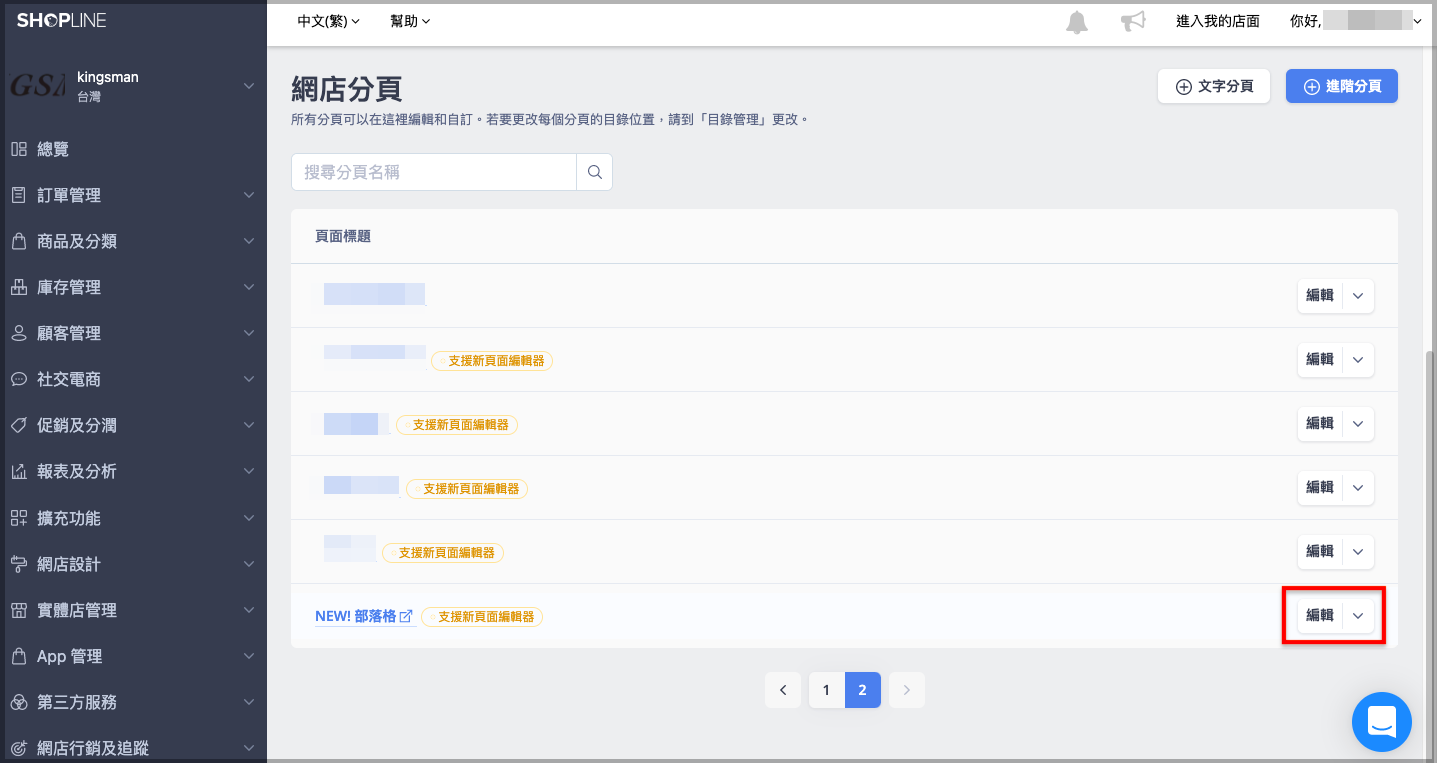Open dropdown arrow beside 編輯 in first page row
Image resolution: width=1437 pixels, height=763 pixels.
coord(1358,296)
